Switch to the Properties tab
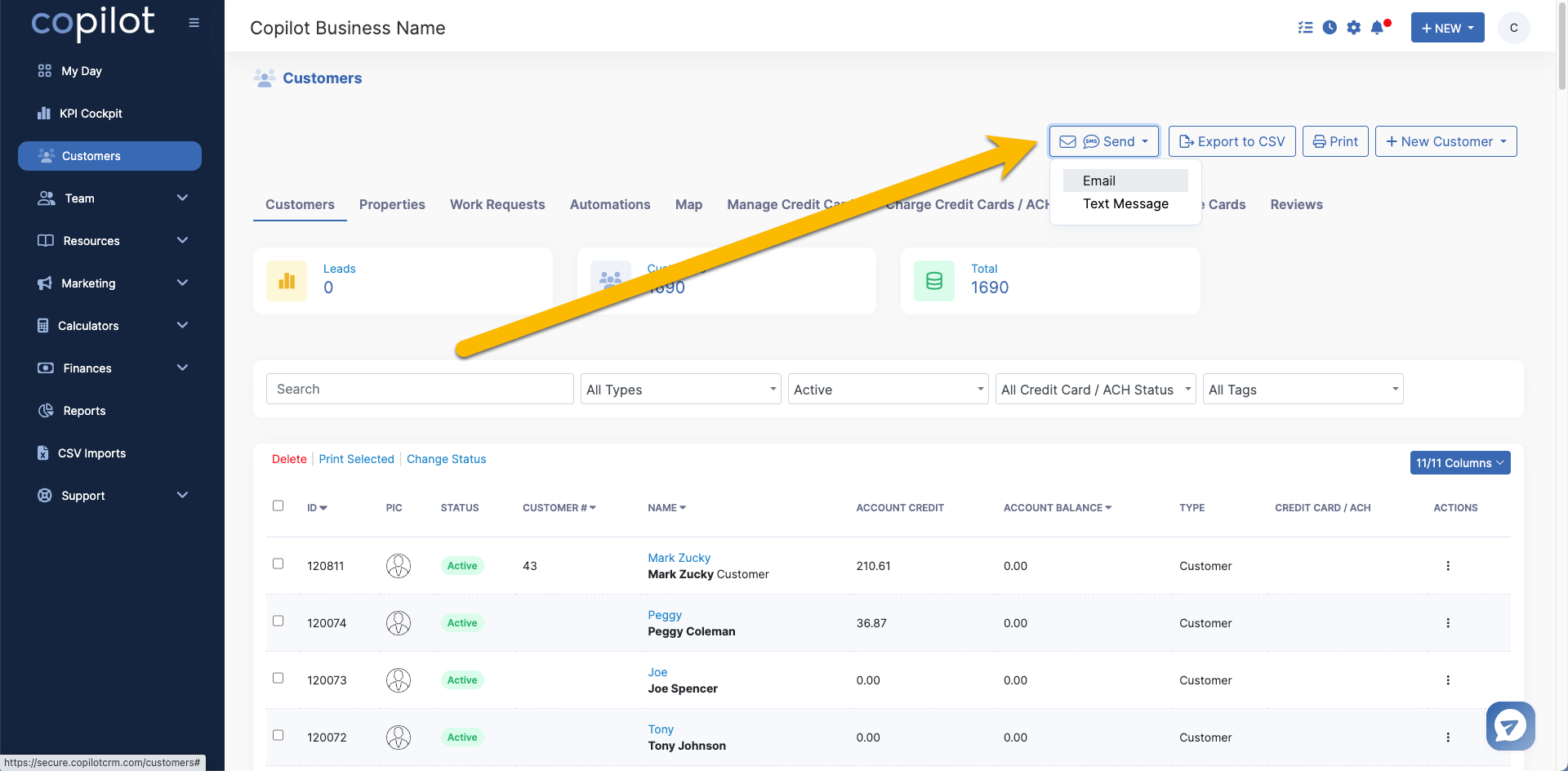1568x771 pixels. coord(392,204)
